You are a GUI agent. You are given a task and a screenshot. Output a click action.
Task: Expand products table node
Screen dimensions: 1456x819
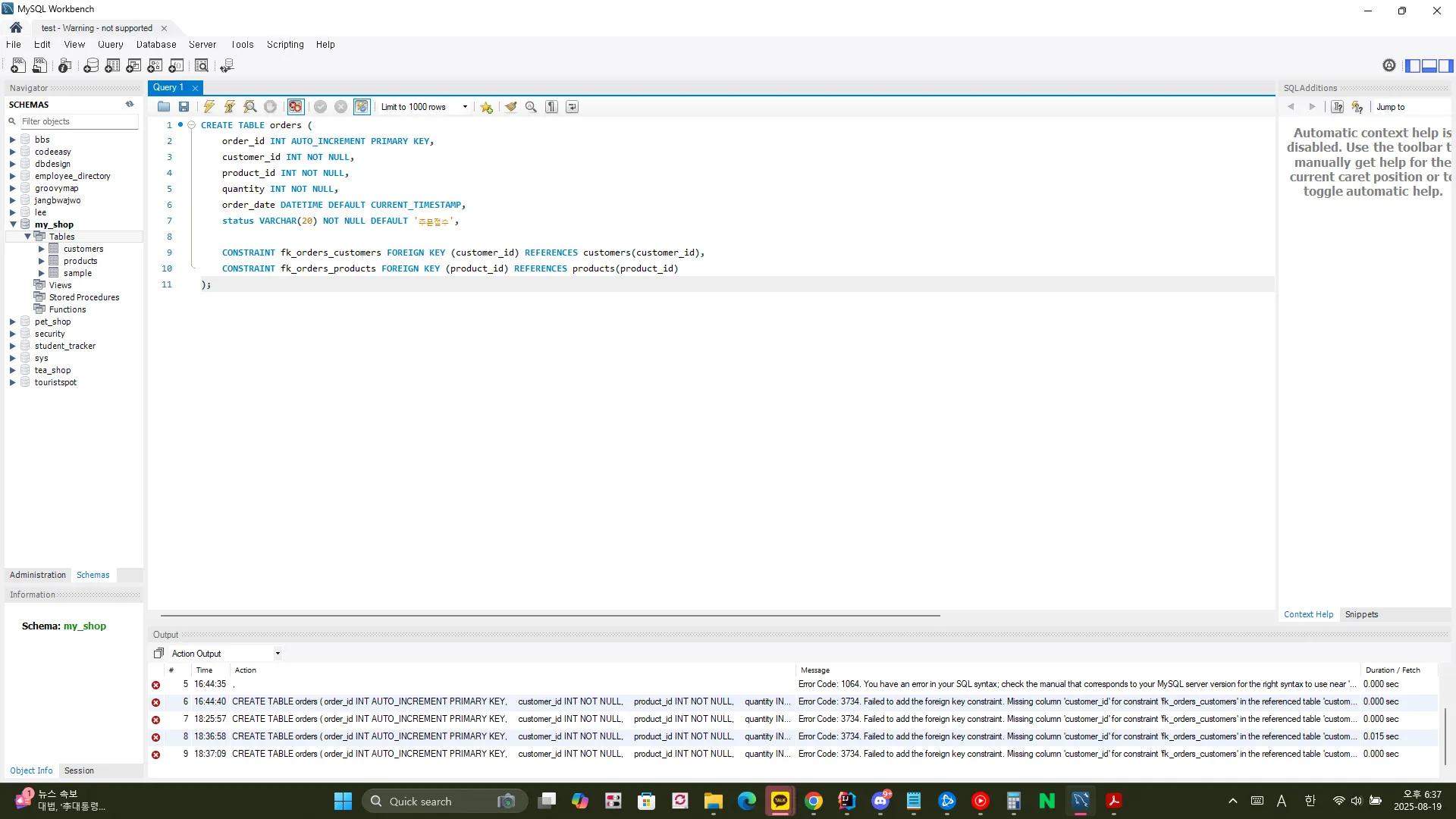pyautogui.click(x=42, y=261)
